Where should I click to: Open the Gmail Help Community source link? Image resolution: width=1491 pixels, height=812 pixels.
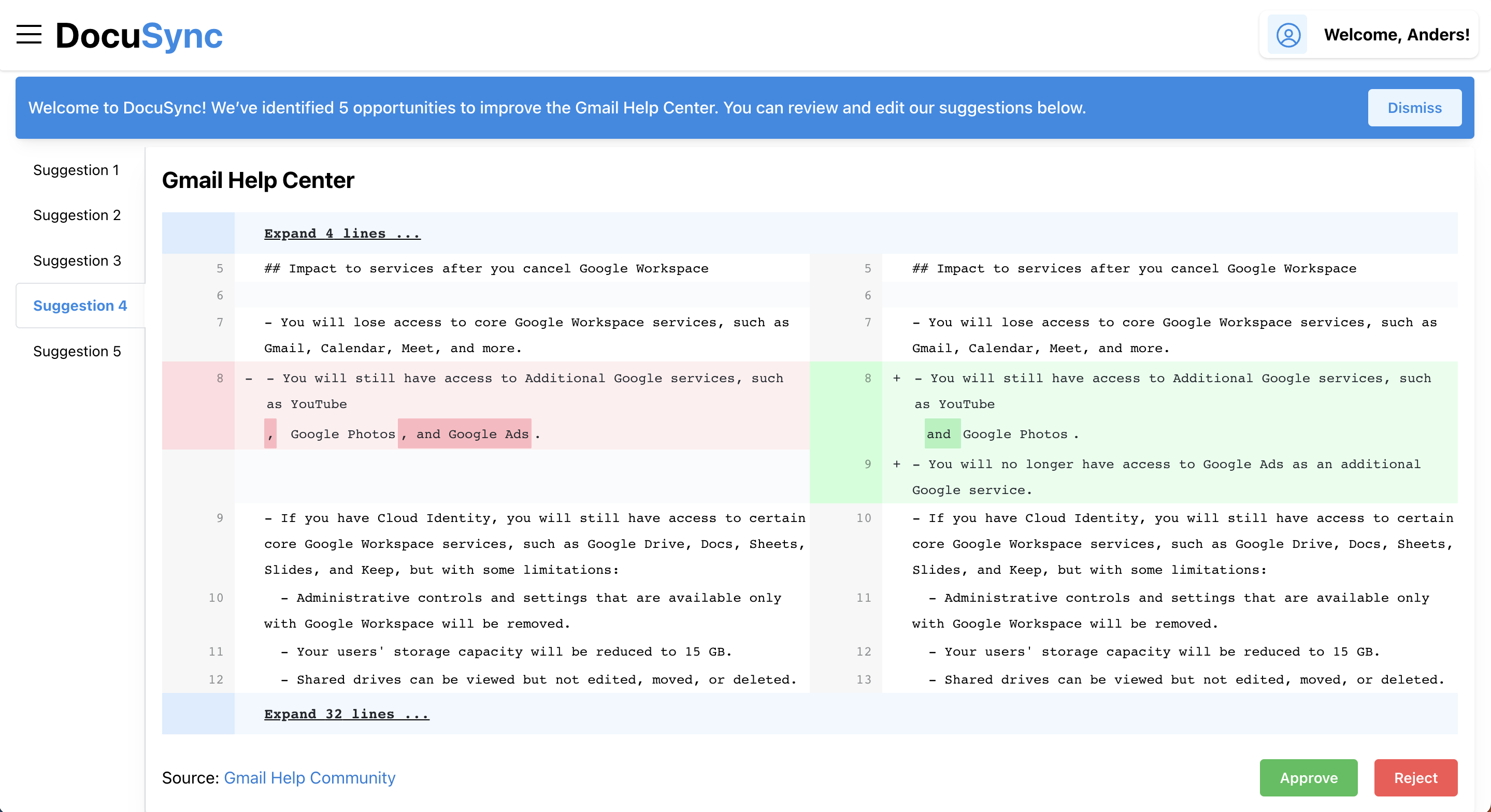click(x=310, y=778)
